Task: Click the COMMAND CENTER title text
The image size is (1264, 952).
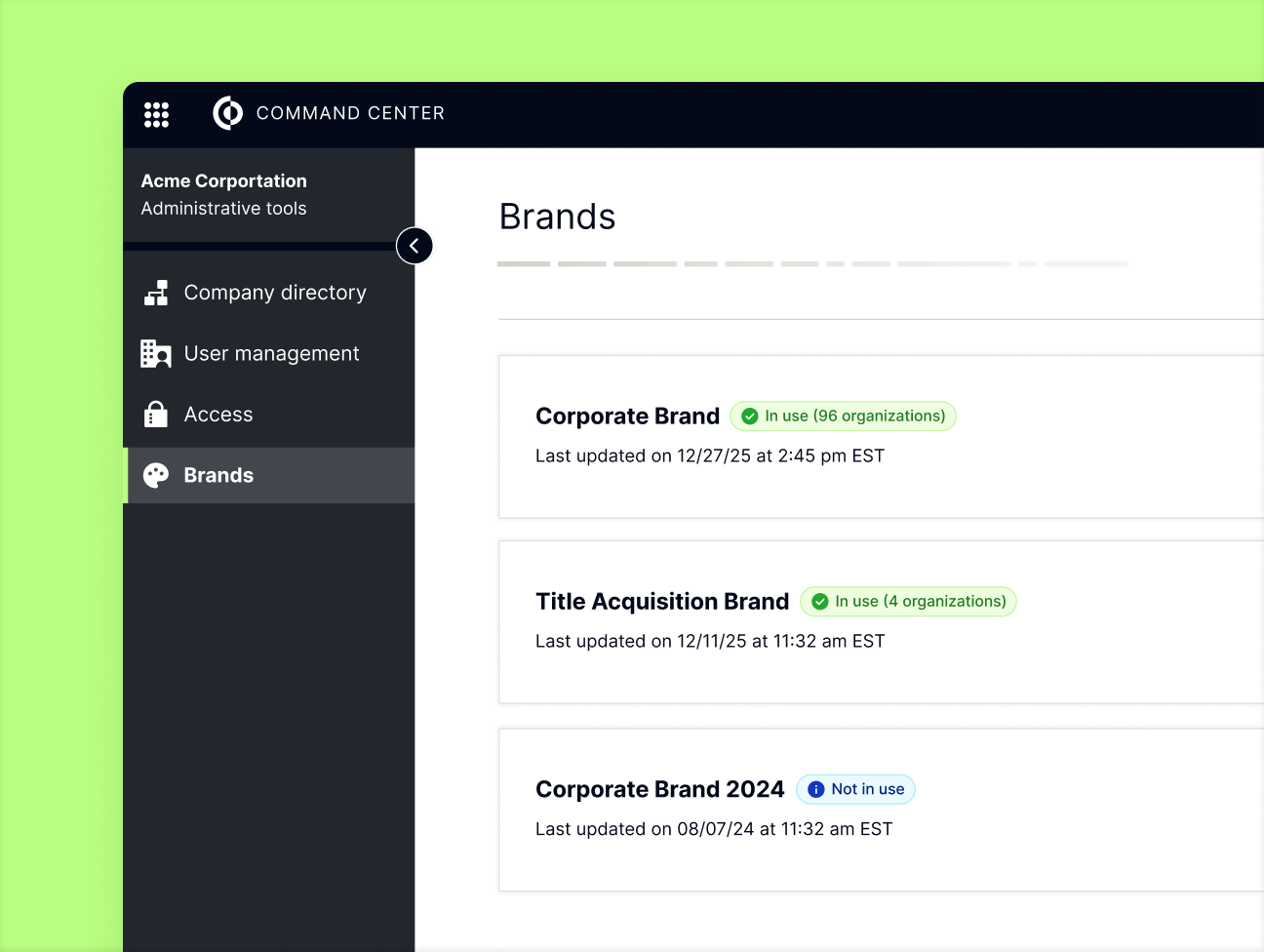Action: point(350,113)
